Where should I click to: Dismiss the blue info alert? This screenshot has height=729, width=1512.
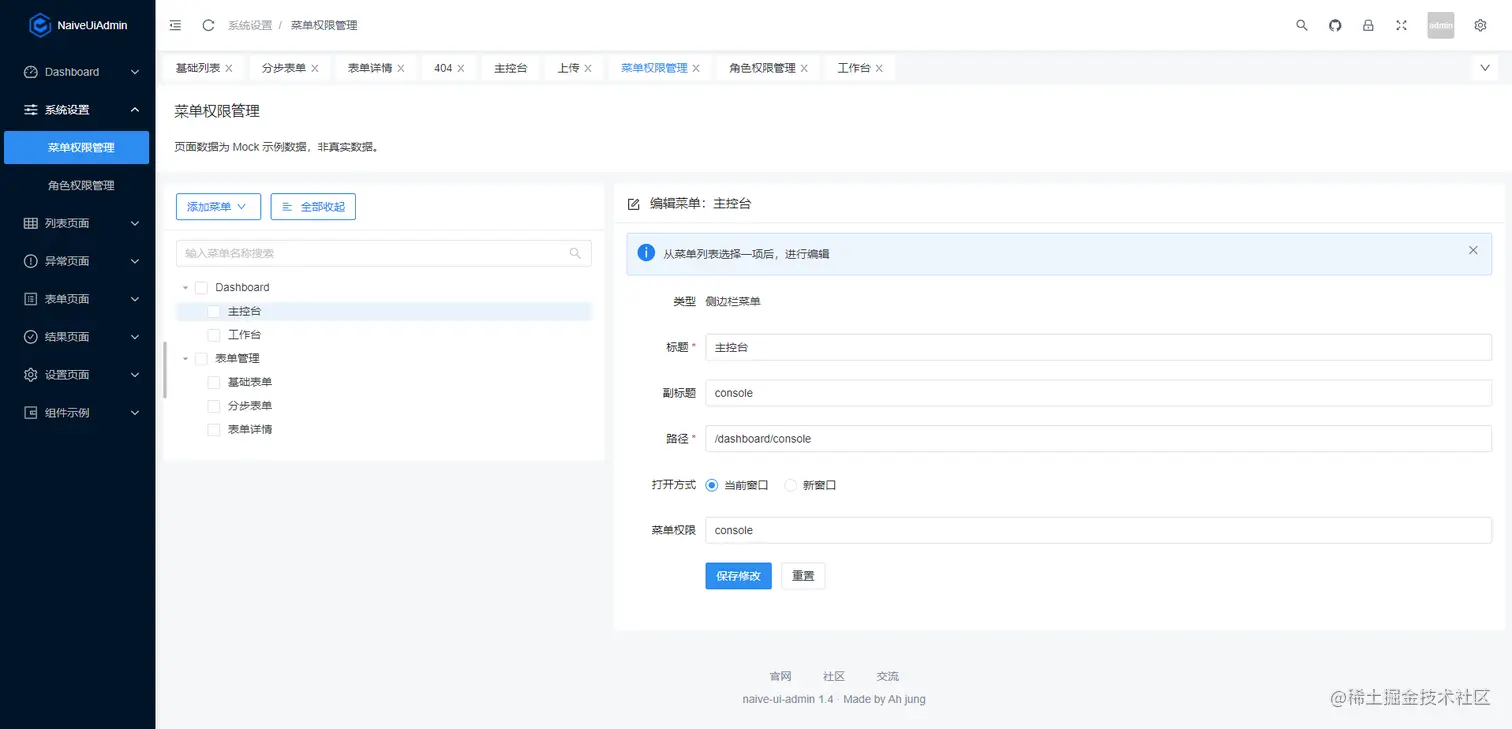pos(1473,250)
